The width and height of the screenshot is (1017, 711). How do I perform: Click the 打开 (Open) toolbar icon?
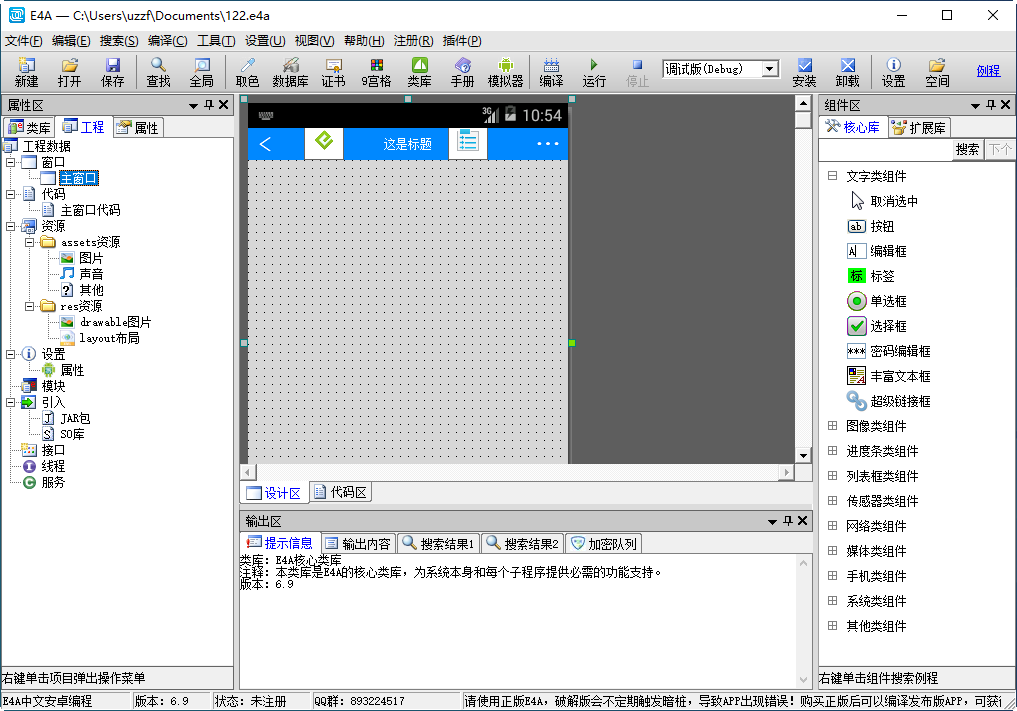tap(69, 71)
